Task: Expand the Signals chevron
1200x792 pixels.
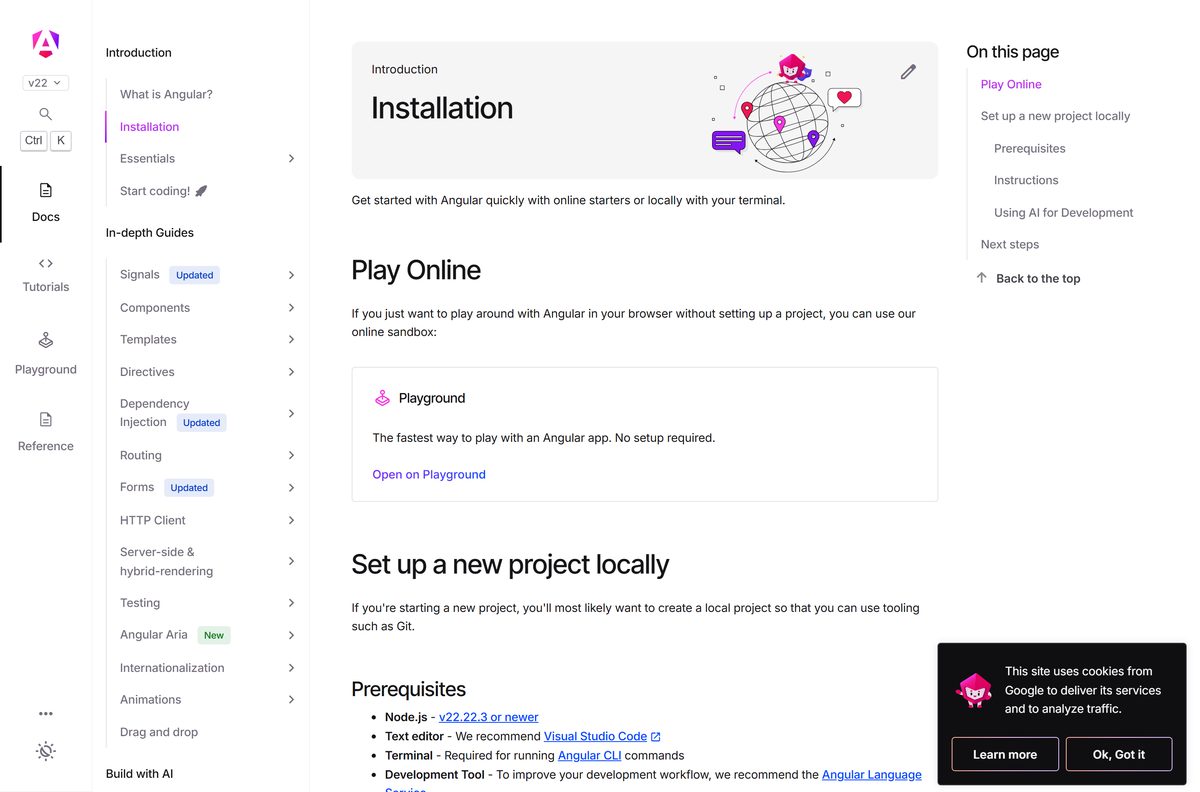Action: coord(291,275)
